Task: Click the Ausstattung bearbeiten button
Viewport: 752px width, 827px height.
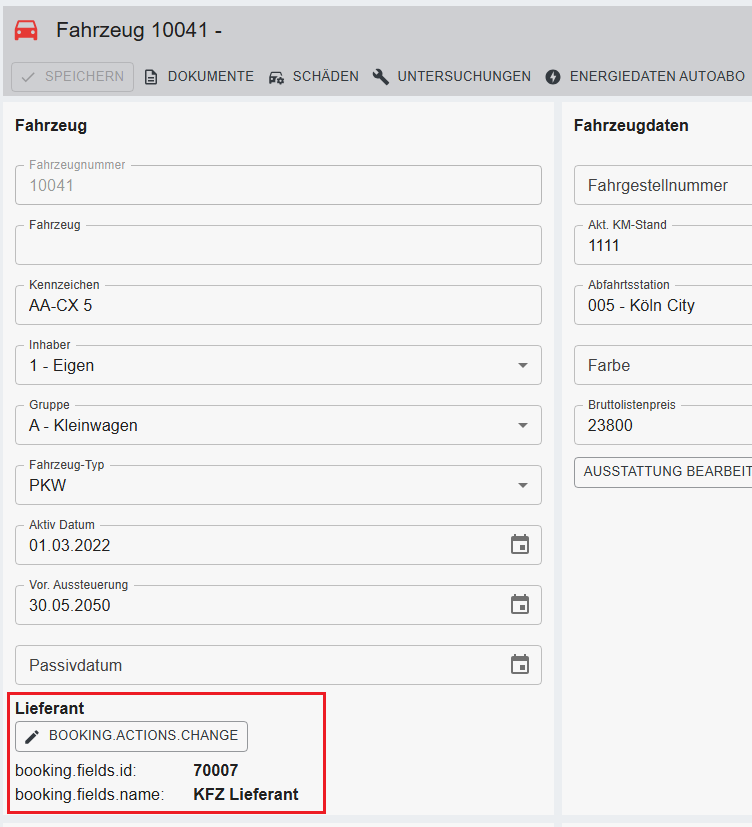Action: [x=667, y=471]
